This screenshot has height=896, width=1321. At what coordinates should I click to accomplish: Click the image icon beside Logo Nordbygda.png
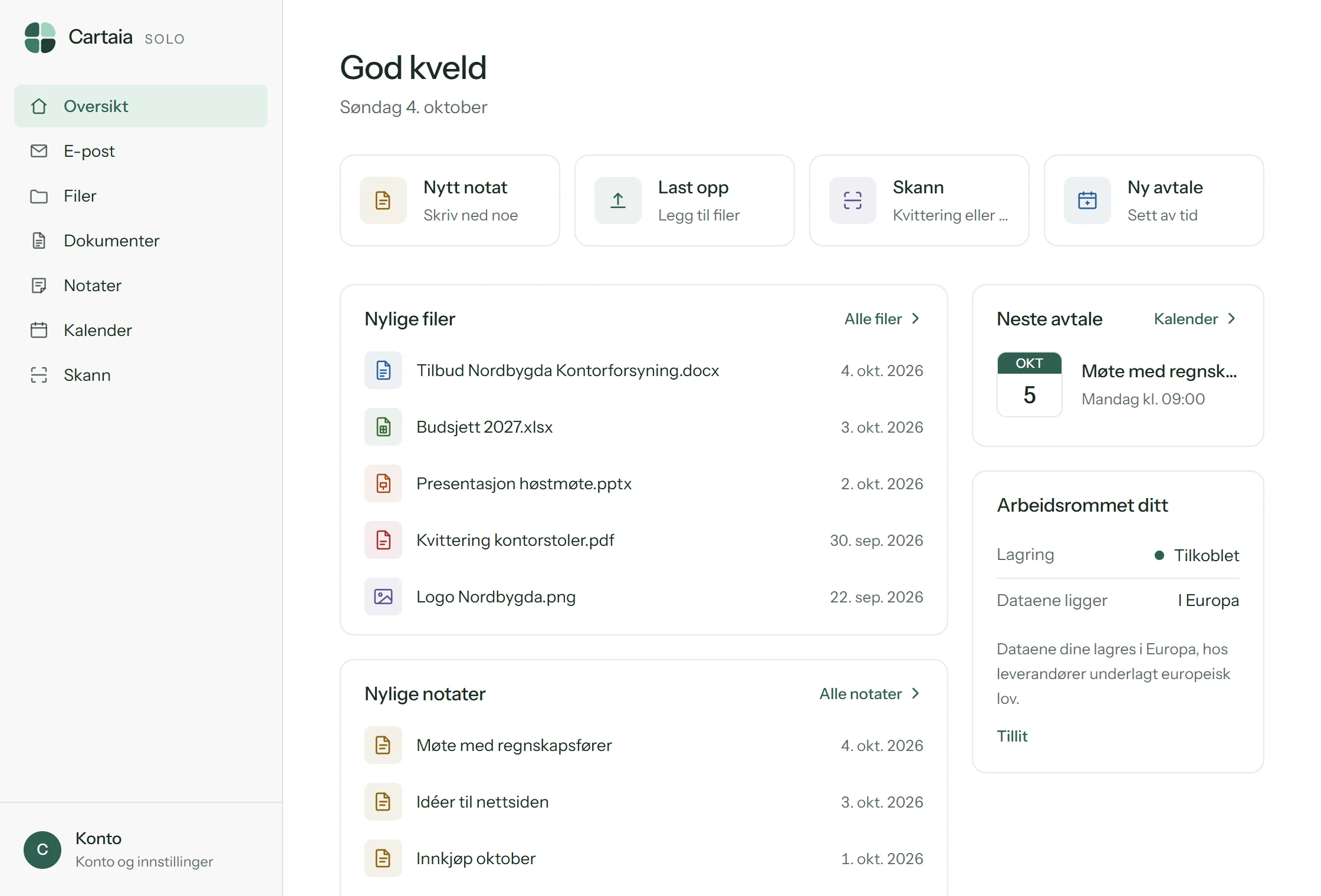[x=383, y=597]
